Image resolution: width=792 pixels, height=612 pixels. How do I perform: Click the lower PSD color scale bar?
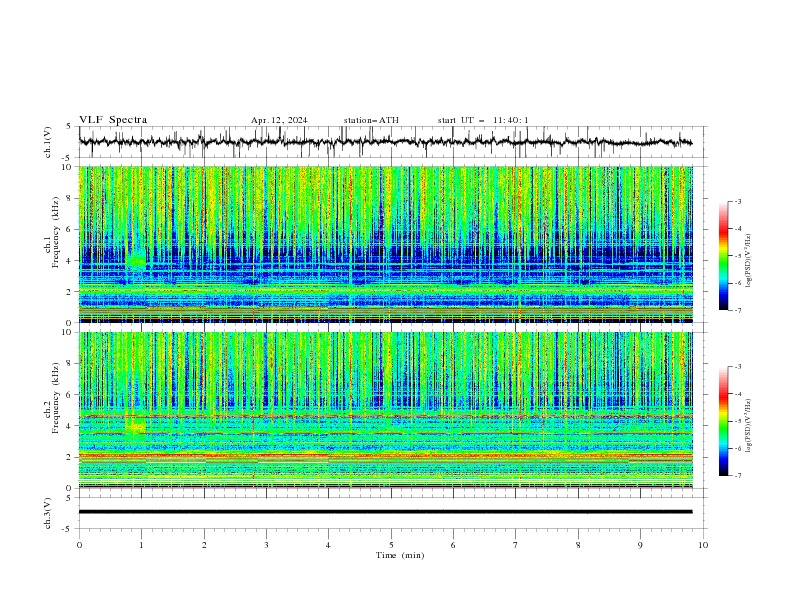coord(723,421)
